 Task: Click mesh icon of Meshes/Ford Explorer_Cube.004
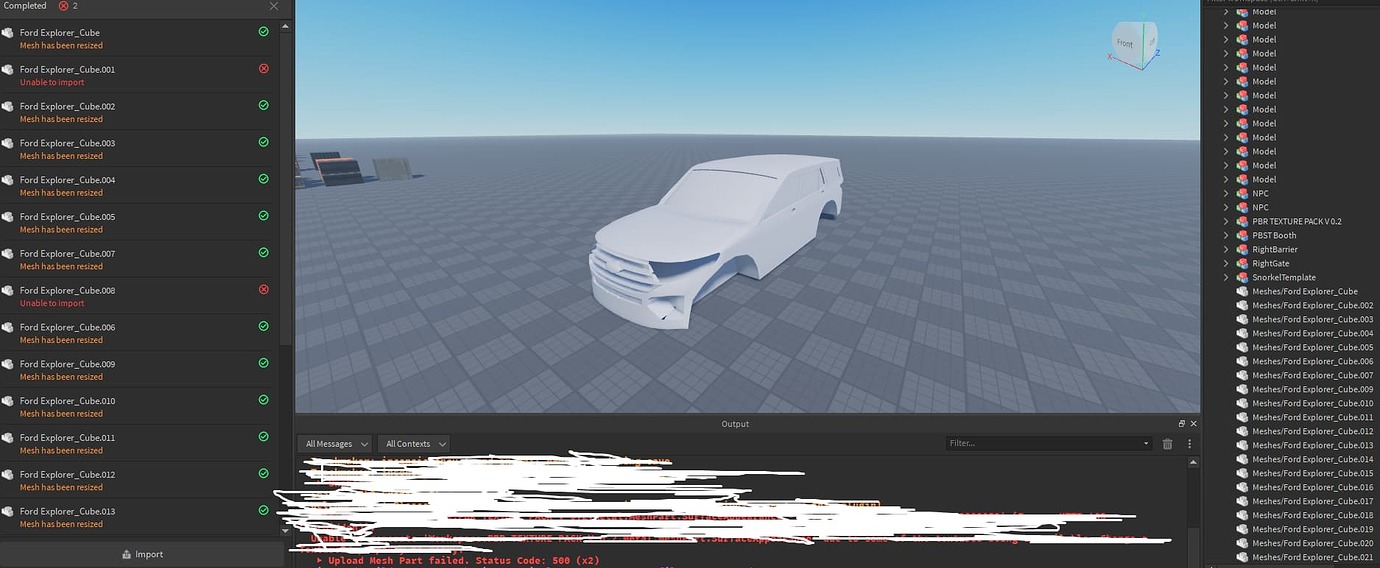pos(1242,333)
